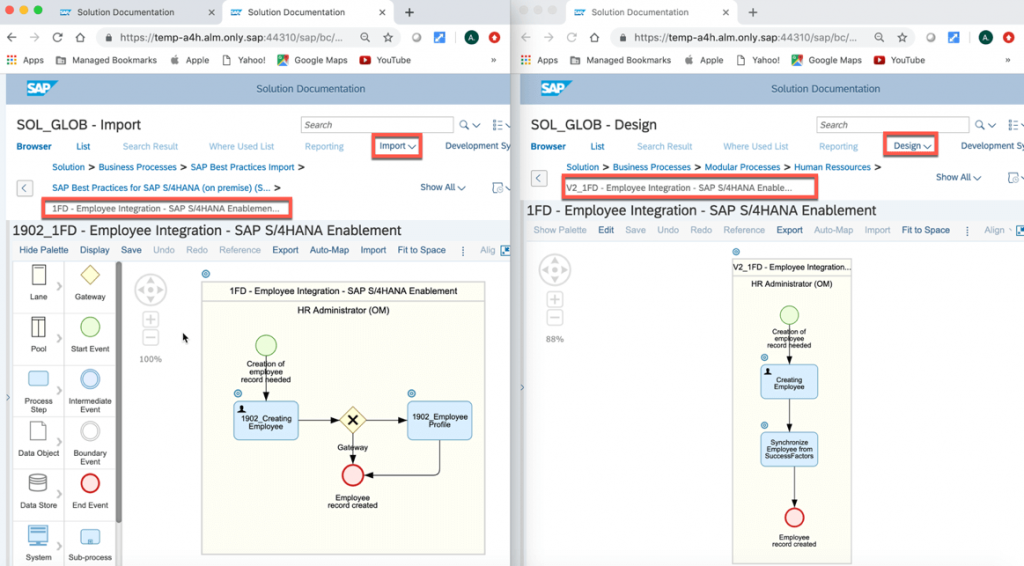Open Business Processes breadcrumb link in Import window
This screenshot has height=566, width=1024.
(137, 167)
